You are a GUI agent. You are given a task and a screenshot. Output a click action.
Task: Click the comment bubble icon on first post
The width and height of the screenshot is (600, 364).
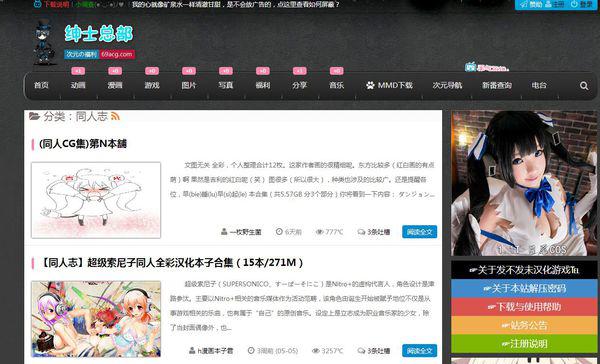pyautogui.click(x=361, y=232)
